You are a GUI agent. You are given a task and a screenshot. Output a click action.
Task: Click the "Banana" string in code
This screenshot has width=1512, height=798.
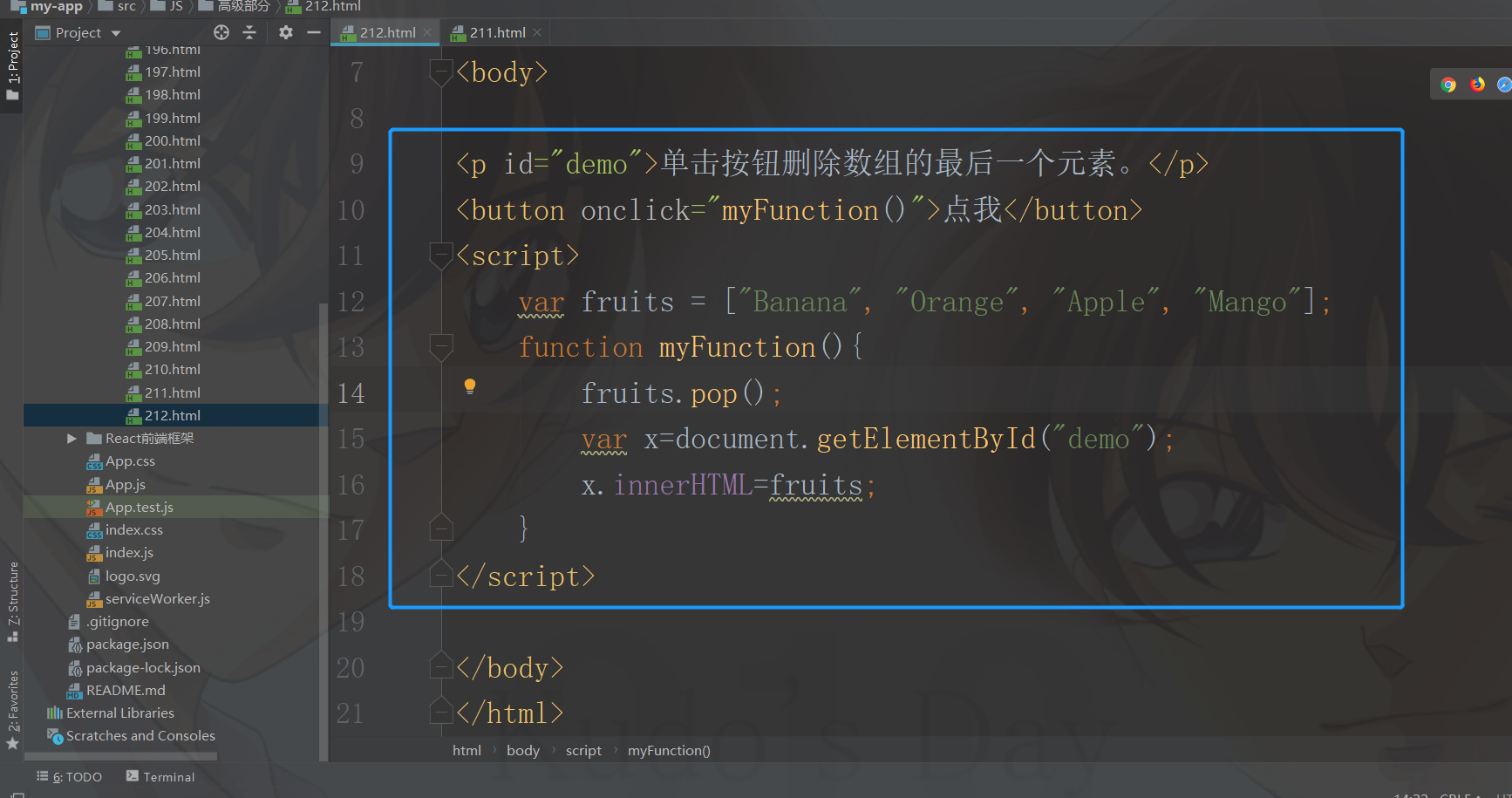(x=800, y=302)
